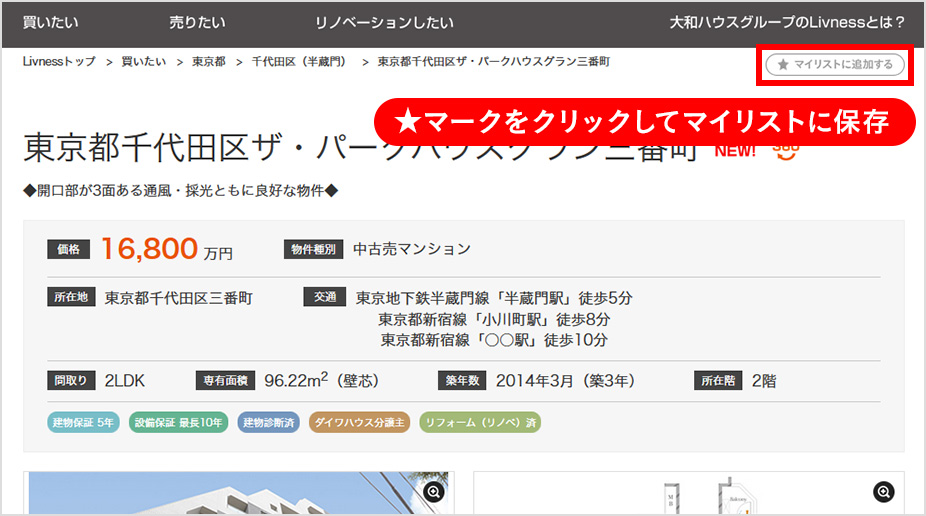The height and width of the screenshot is (516, 926).
Task: Click the 2階 floor value
Action: 764,381
